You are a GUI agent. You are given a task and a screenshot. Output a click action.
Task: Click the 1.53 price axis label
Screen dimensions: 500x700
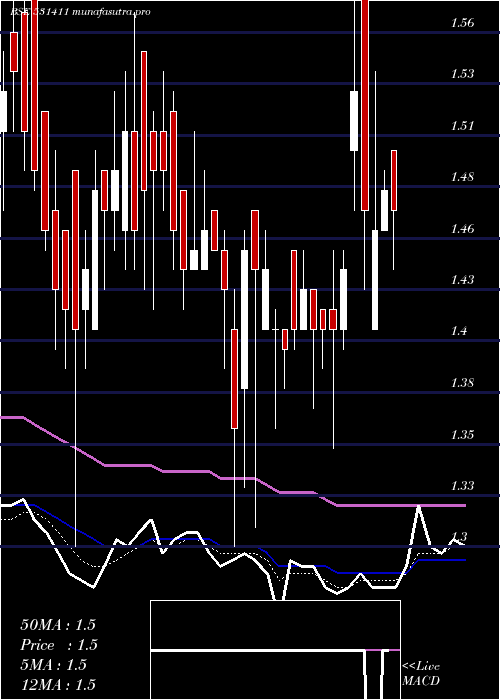coord(462,74)
